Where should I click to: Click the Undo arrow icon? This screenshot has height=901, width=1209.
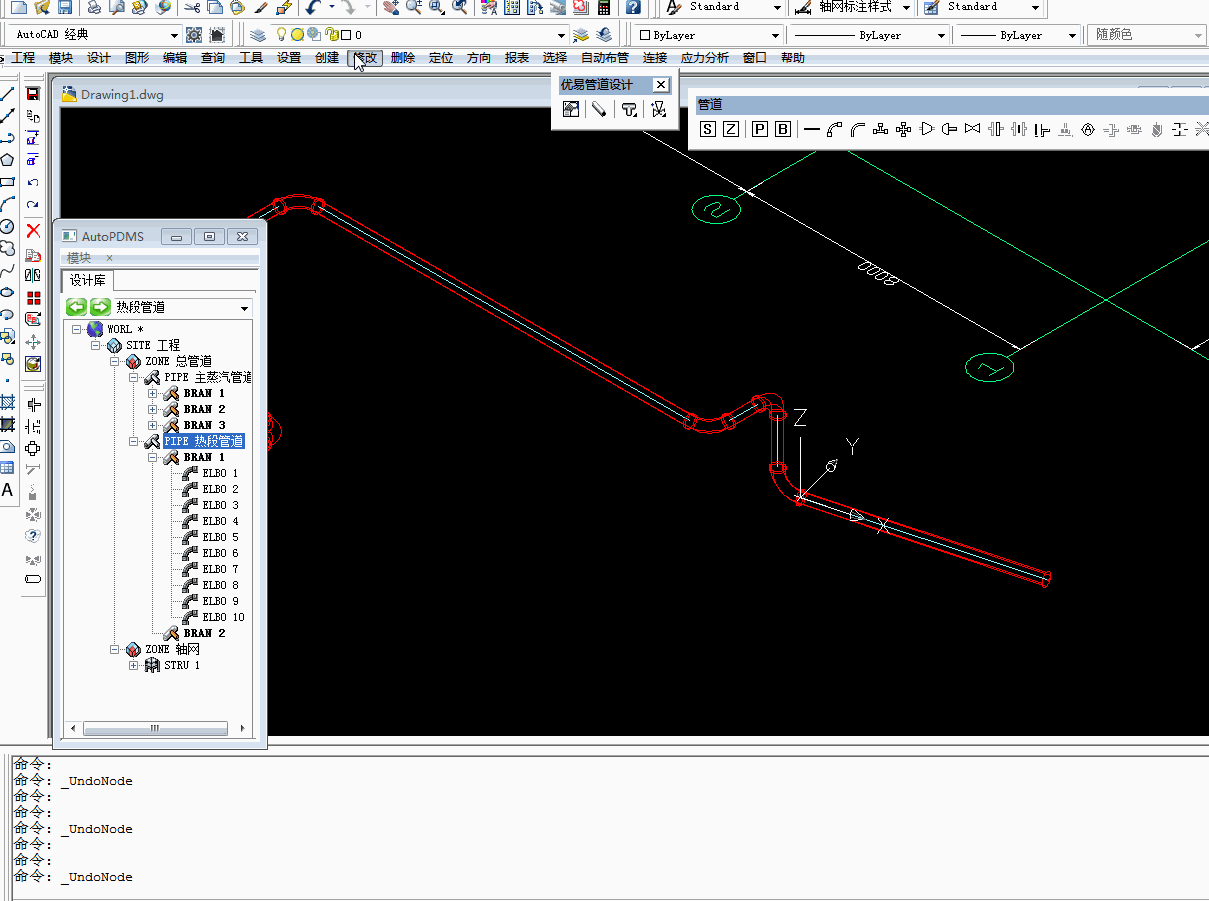312,7
